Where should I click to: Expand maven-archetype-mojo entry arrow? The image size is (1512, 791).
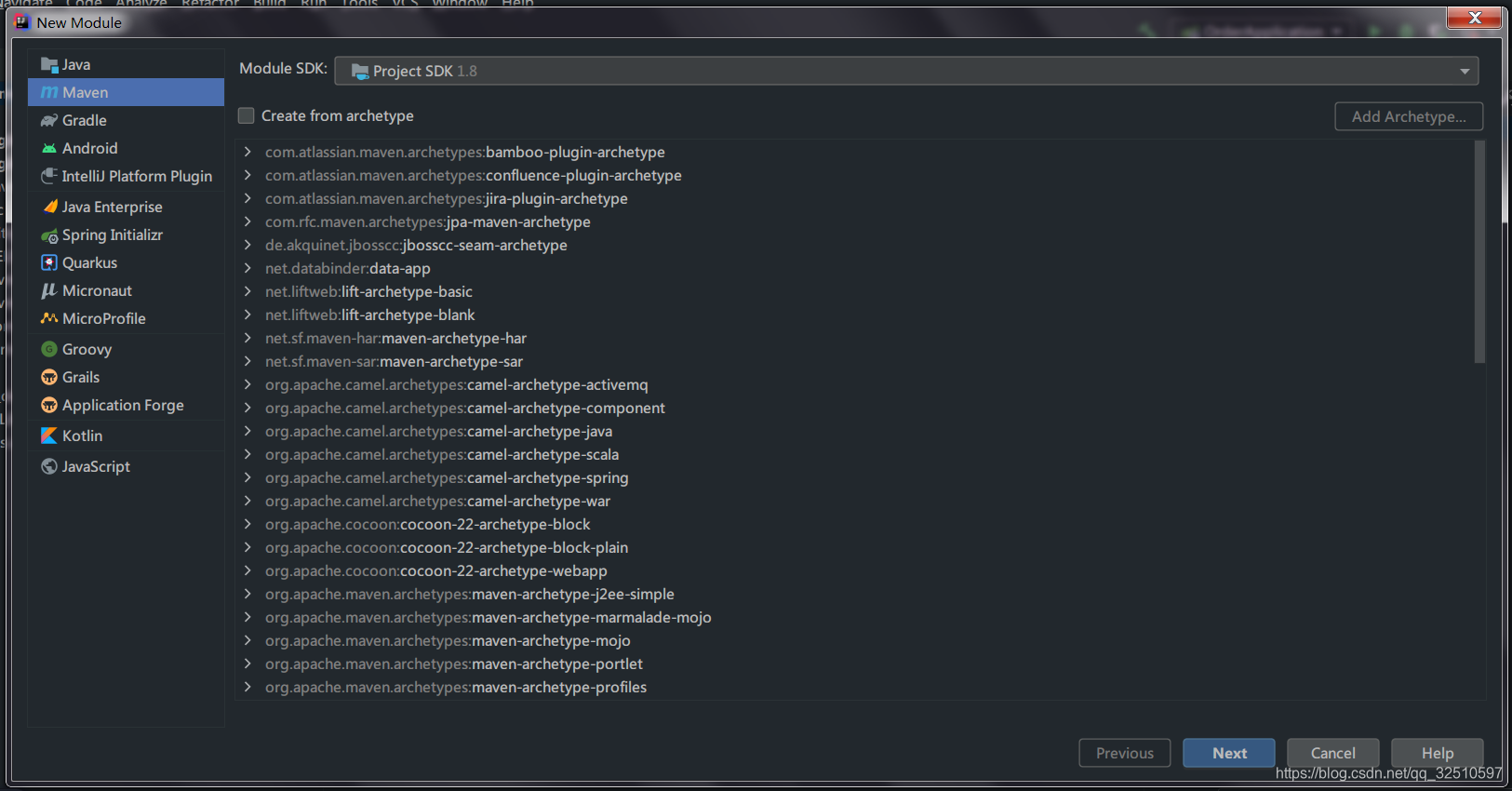tap(248, 640)
